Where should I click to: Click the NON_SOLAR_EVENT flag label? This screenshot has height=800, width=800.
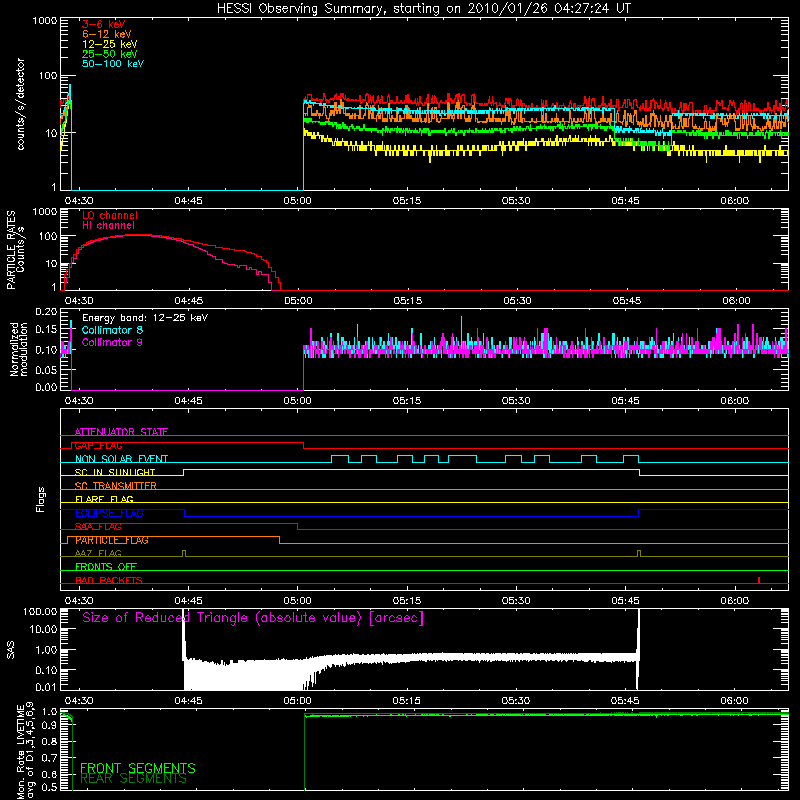121,459
